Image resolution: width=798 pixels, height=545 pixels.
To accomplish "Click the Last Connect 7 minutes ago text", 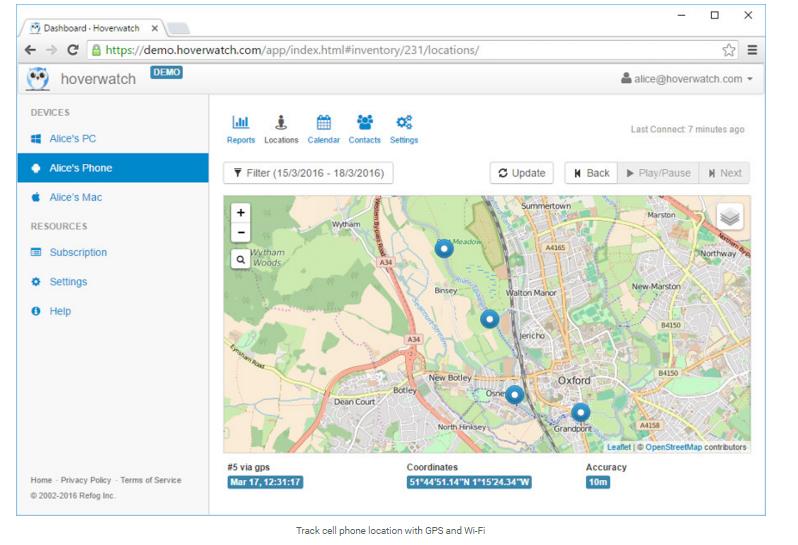I will pyautogui.click(x=687, y=129).
